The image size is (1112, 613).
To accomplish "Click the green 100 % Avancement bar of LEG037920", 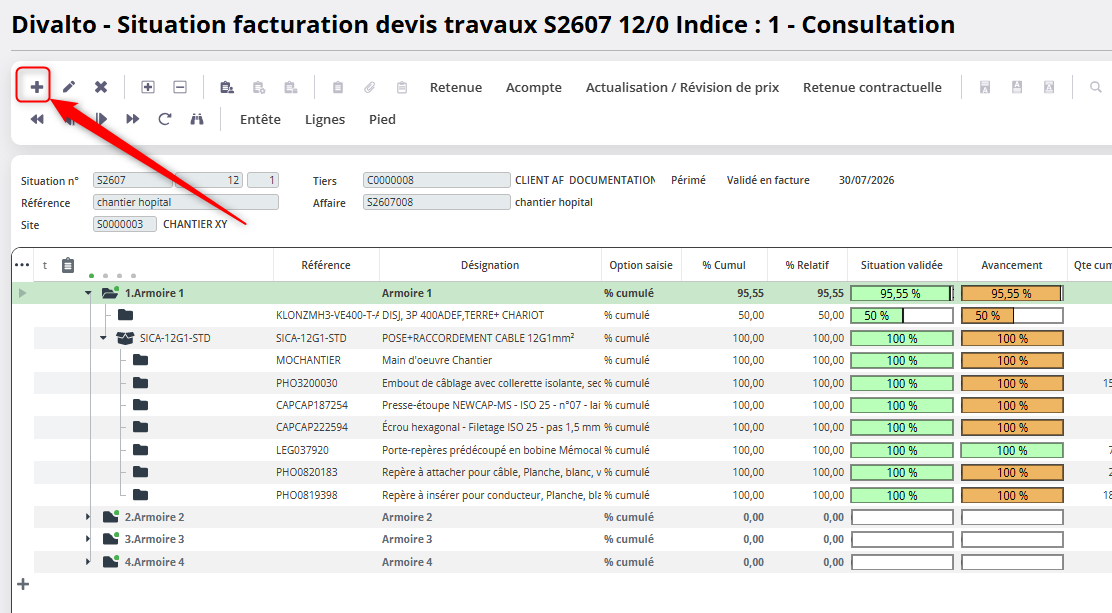I will pos(1012,450).
